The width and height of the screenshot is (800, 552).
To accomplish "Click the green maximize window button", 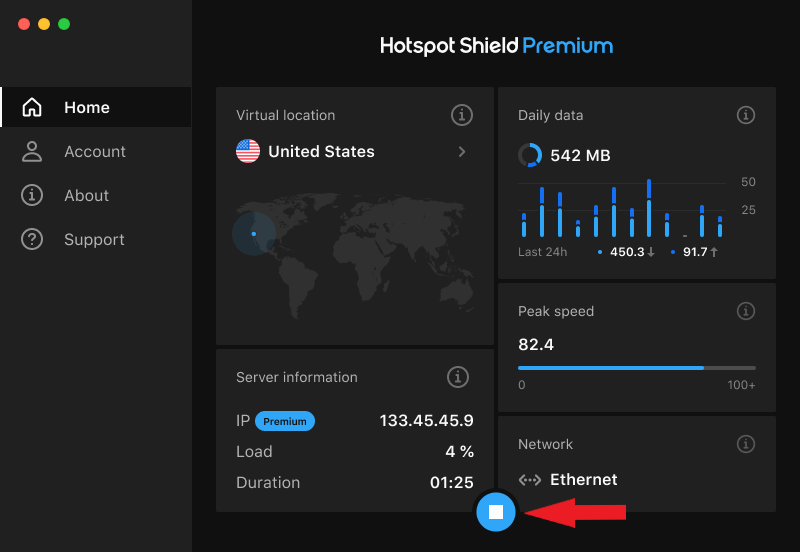I will (x=64, y=24).
